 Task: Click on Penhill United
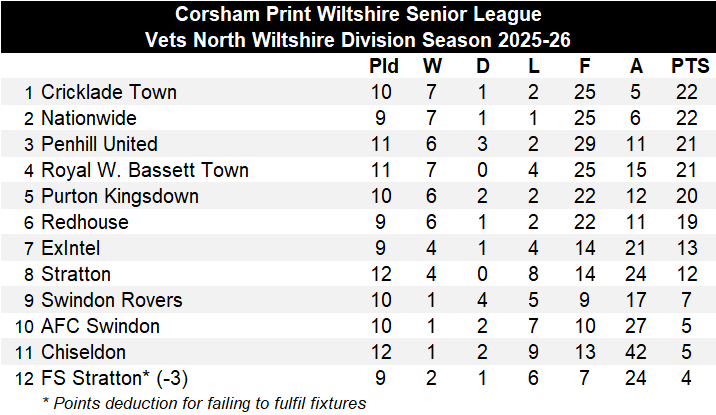[x=99, y=145]
